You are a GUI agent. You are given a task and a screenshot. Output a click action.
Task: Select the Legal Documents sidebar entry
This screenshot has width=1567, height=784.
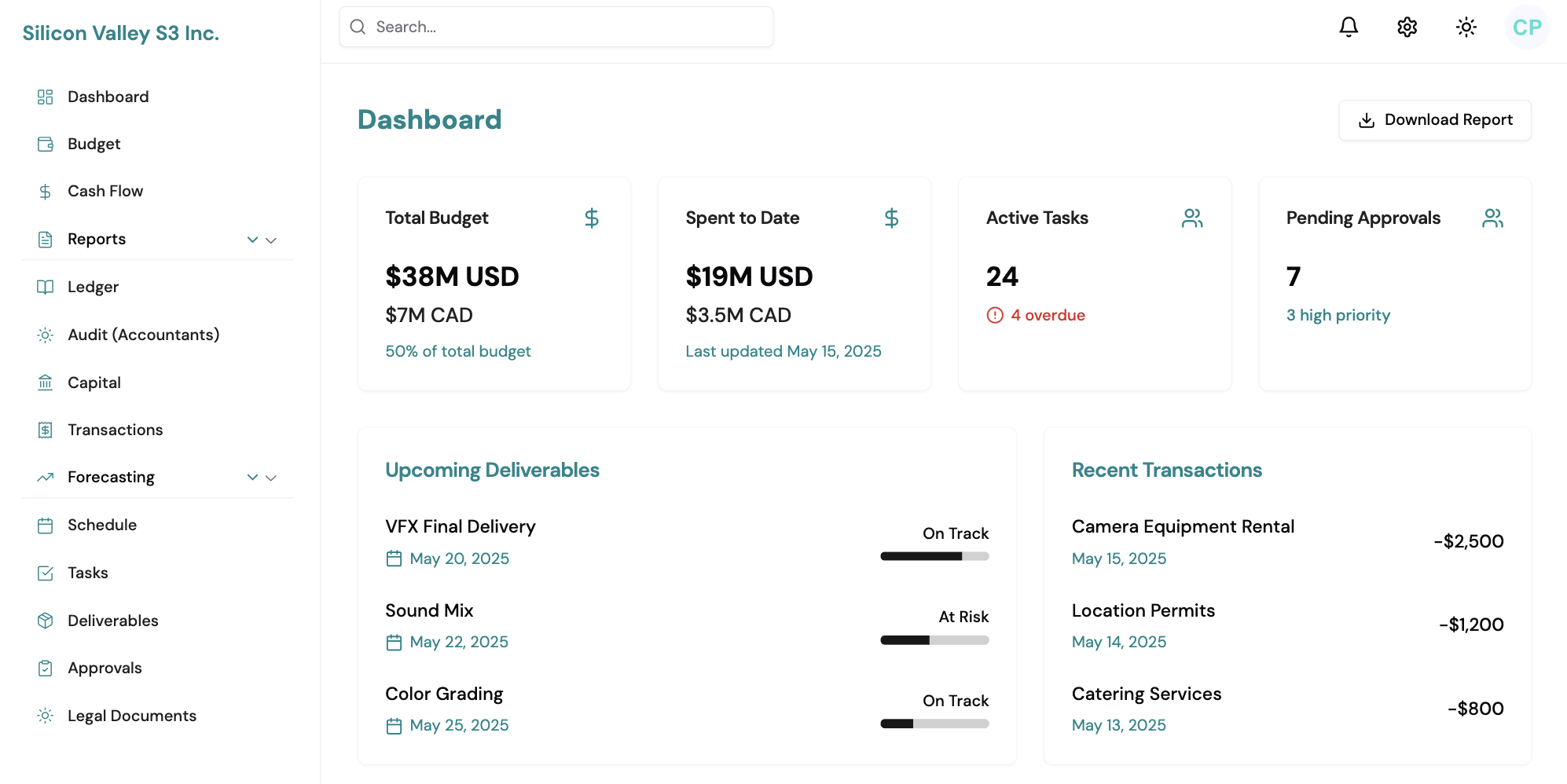point(131,716)
